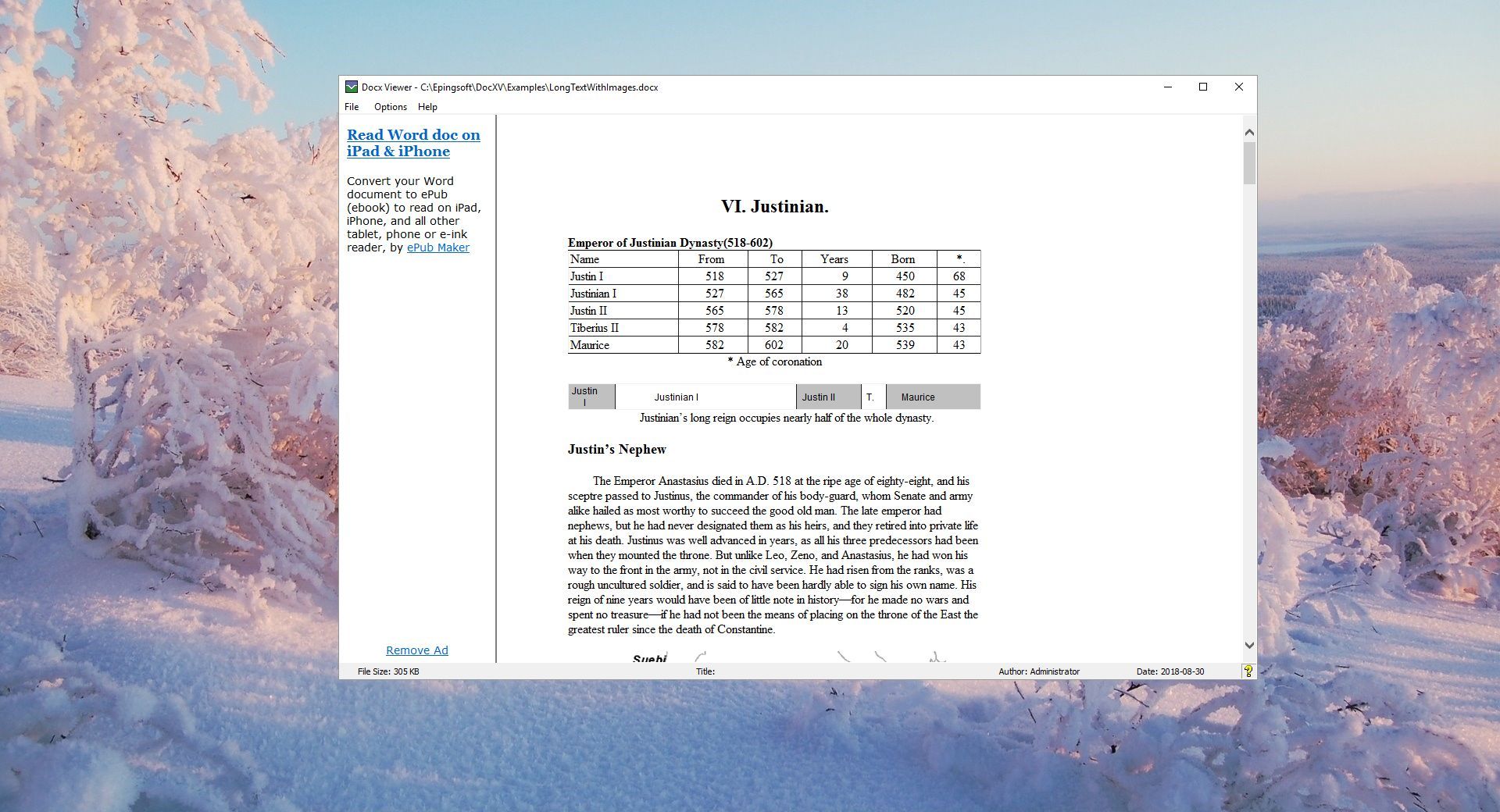The image size is (1500, 812).
Task: Minimize the Docx Viewer window
Action: 1168,87
